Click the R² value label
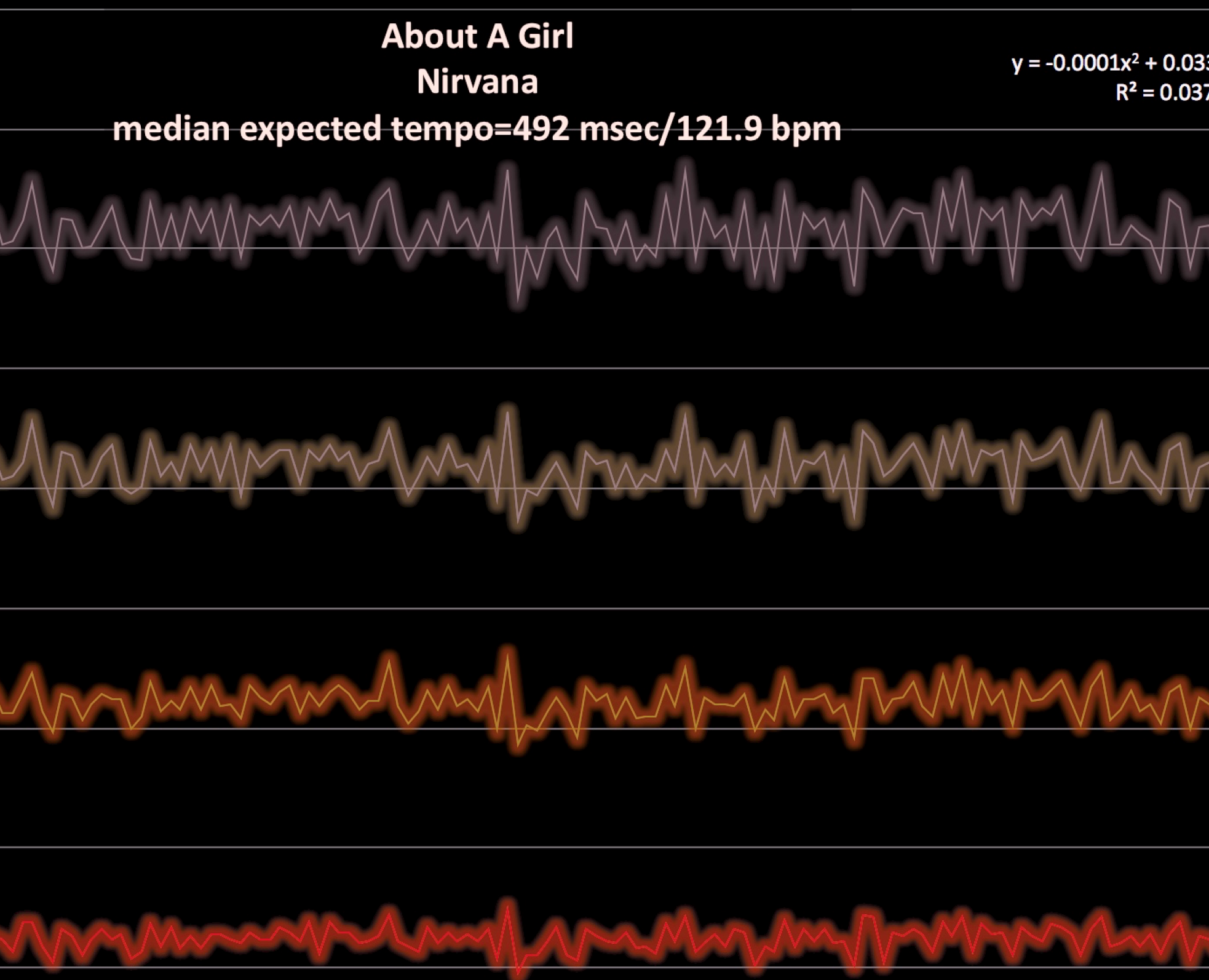This screenshot has width=1209, height=980. [1161, 92]
